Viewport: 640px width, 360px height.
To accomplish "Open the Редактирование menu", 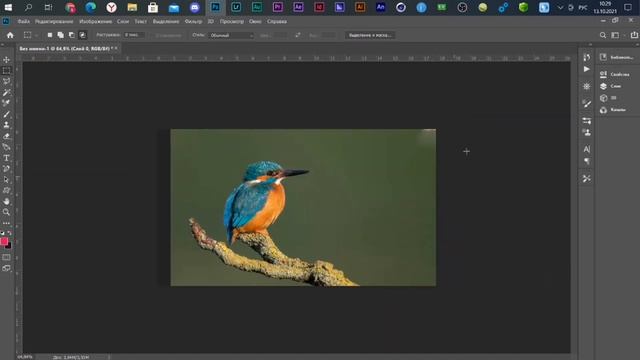I will [x=54, y=22].
